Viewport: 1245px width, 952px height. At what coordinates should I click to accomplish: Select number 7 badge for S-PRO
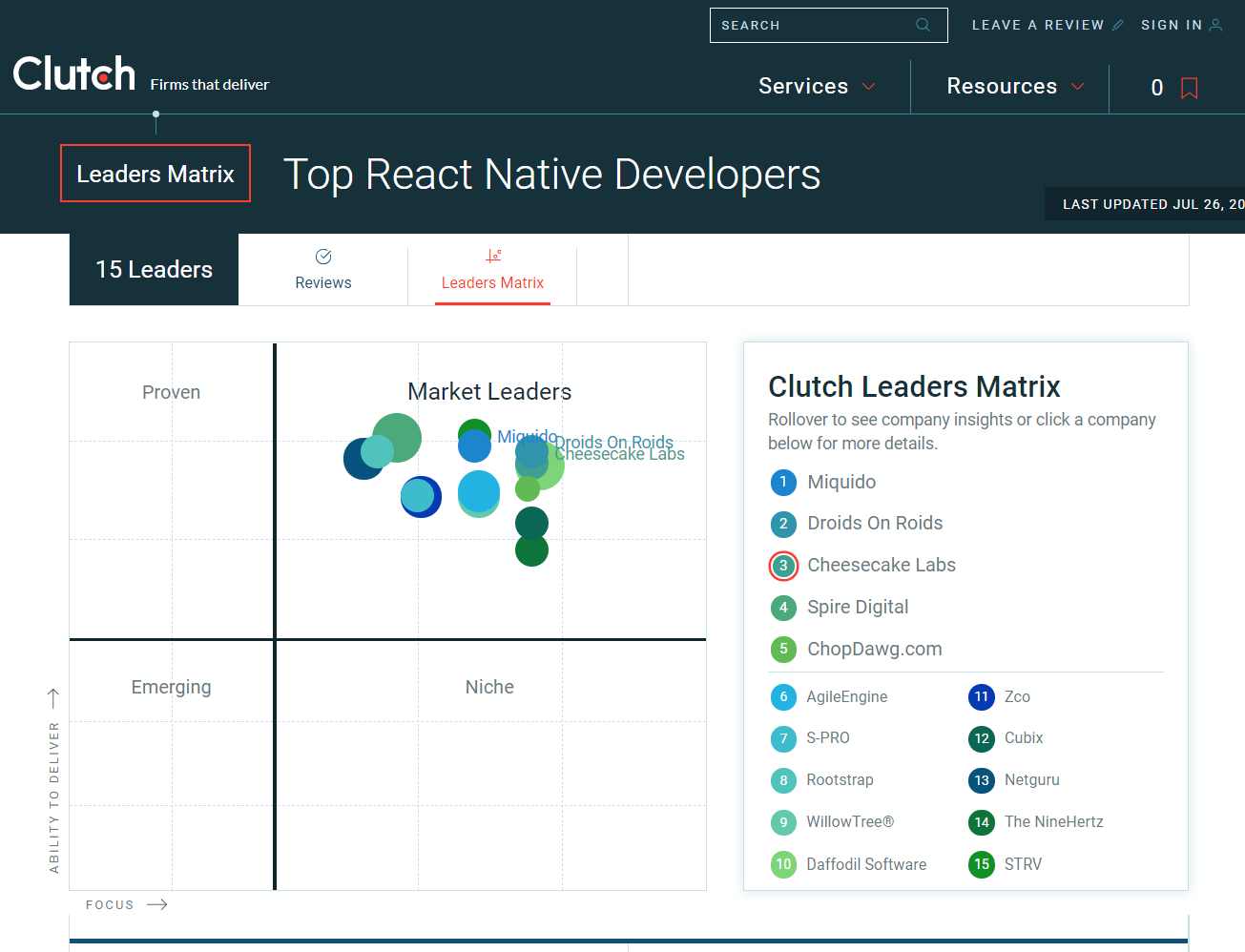[783, 738]
